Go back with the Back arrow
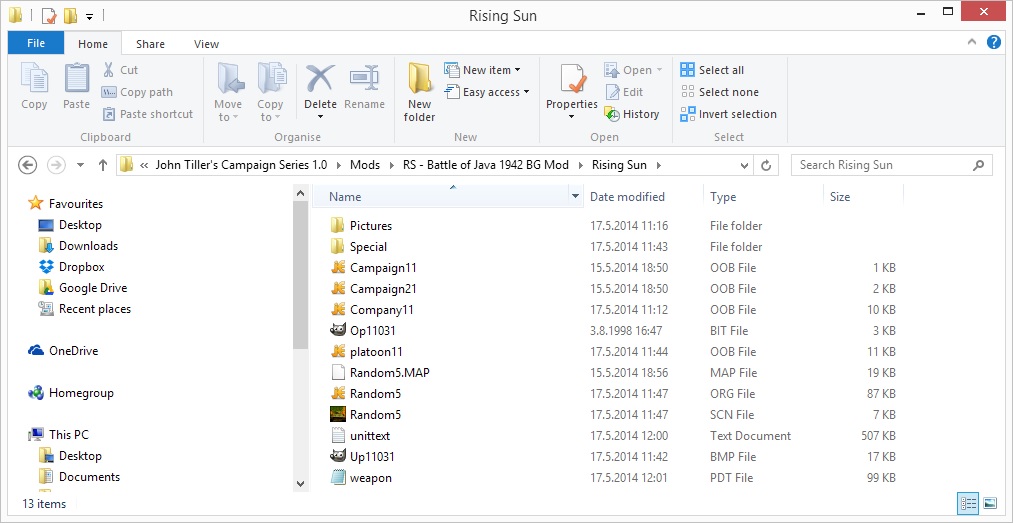Screen dimensions: 1013x523 point(27,165)
